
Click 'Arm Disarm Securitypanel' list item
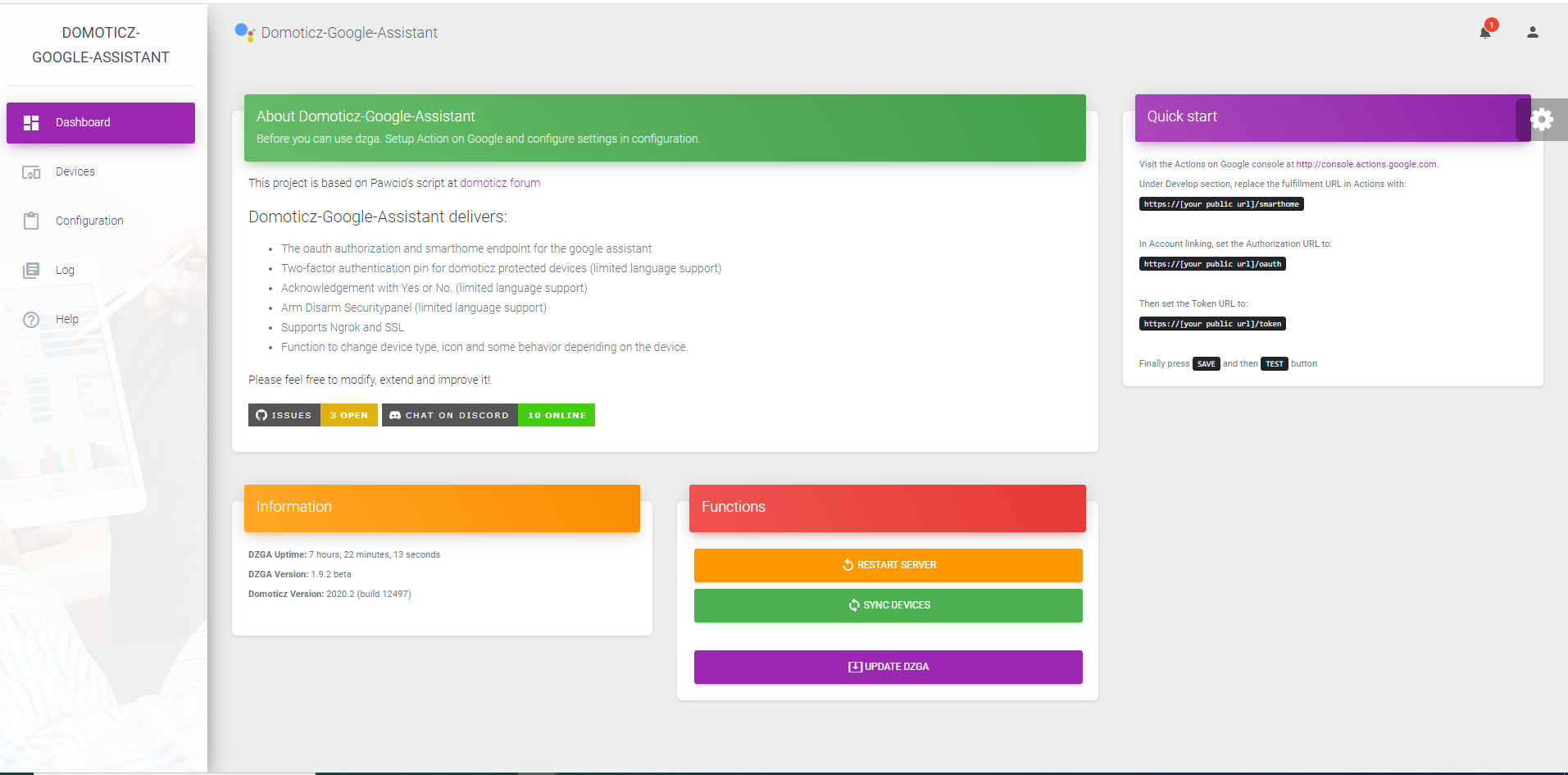(414, 308)
